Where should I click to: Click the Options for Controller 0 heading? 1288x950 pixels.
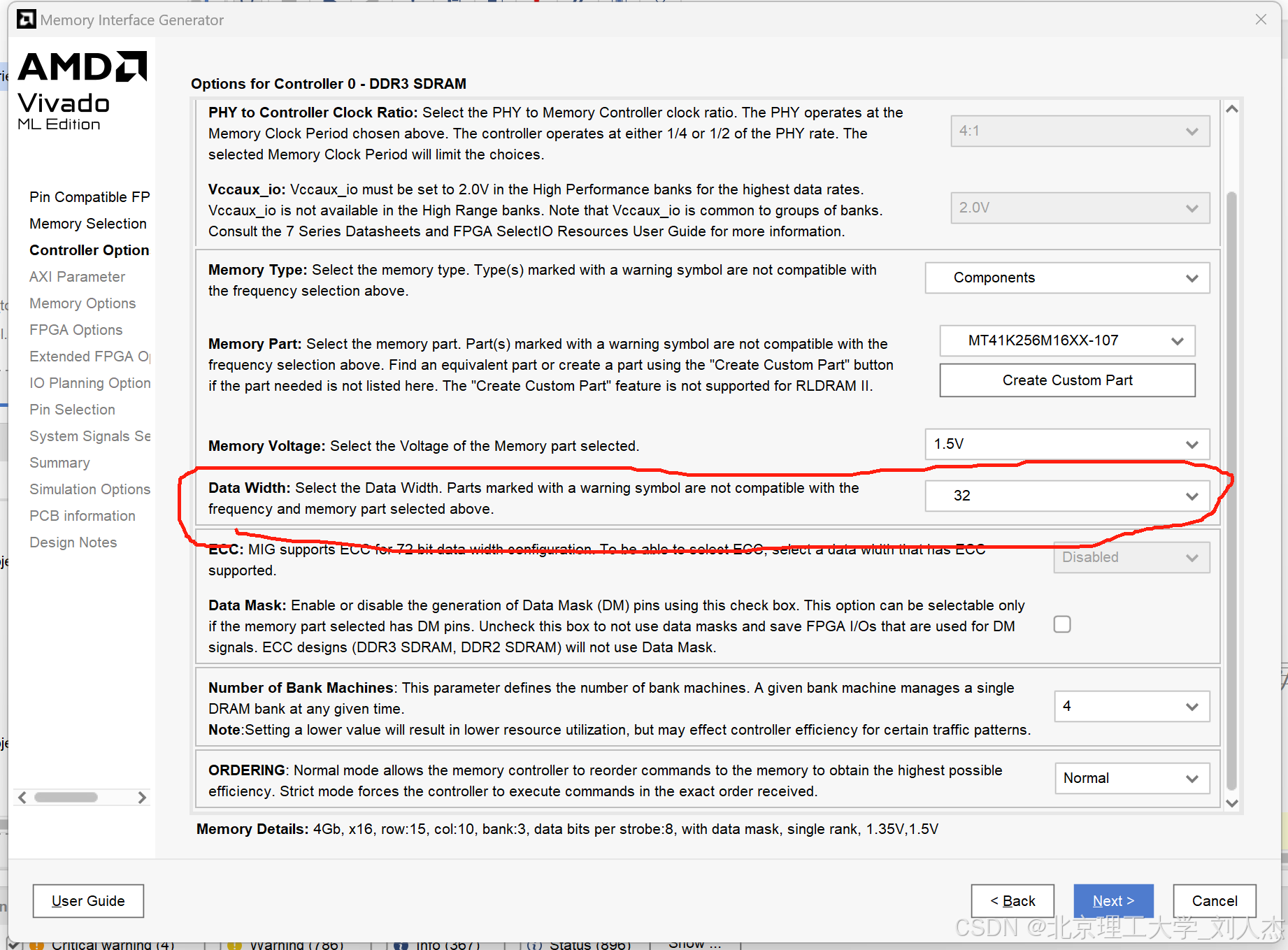[329, 84]
